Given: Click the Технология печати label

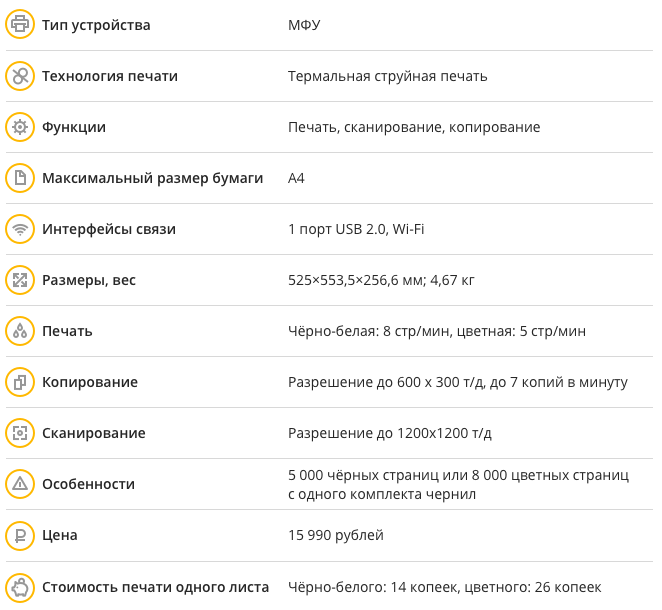Looking at the screenshot, I should click(x=110, y=76).
